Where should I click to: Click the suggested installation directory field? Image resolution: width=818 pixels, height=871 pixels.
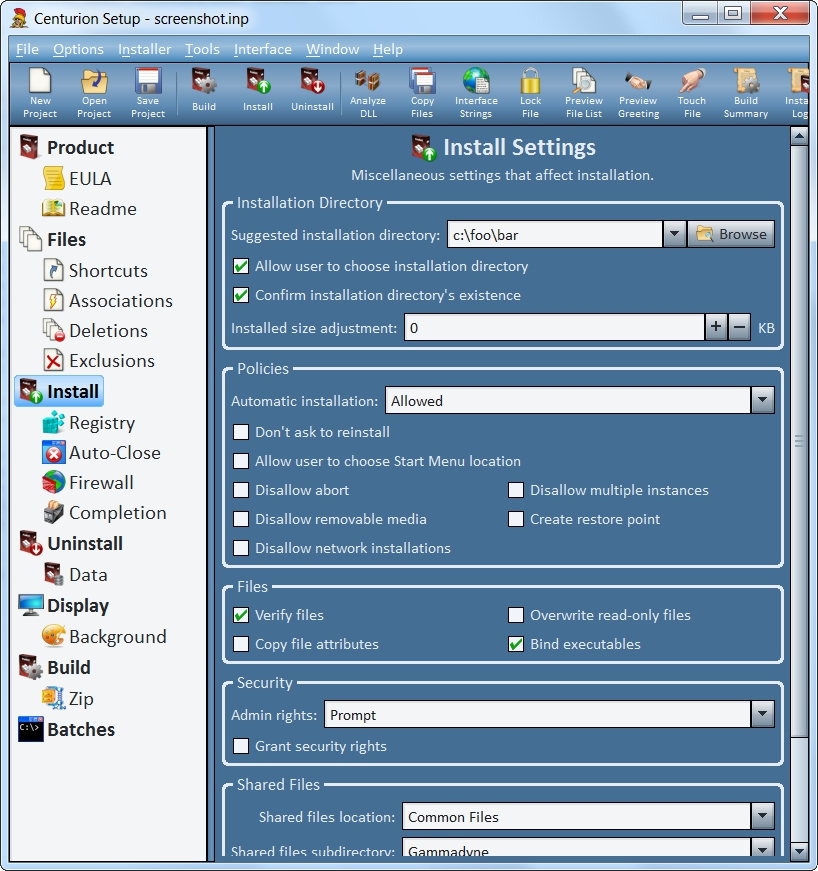[555, 234]
